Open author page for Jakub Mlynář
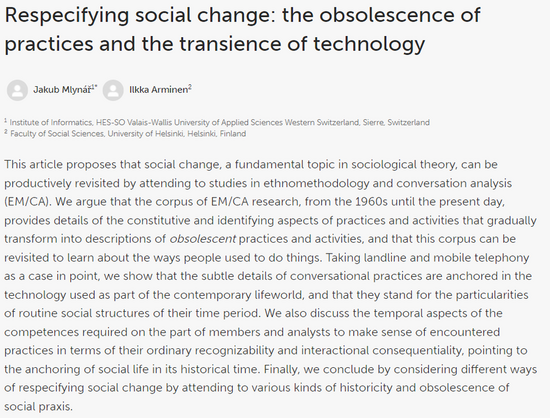The image size is (550, 418). pos(62,90)
